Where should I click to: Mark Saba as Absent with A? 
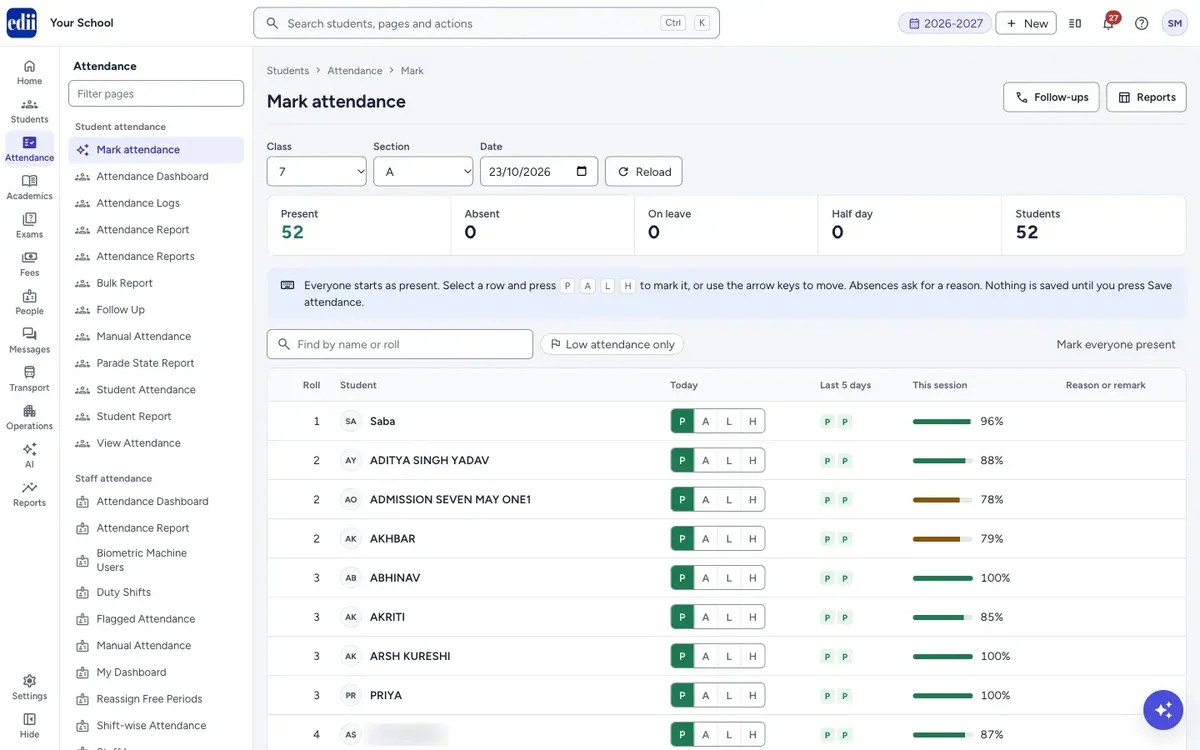[x=705, y=421]
